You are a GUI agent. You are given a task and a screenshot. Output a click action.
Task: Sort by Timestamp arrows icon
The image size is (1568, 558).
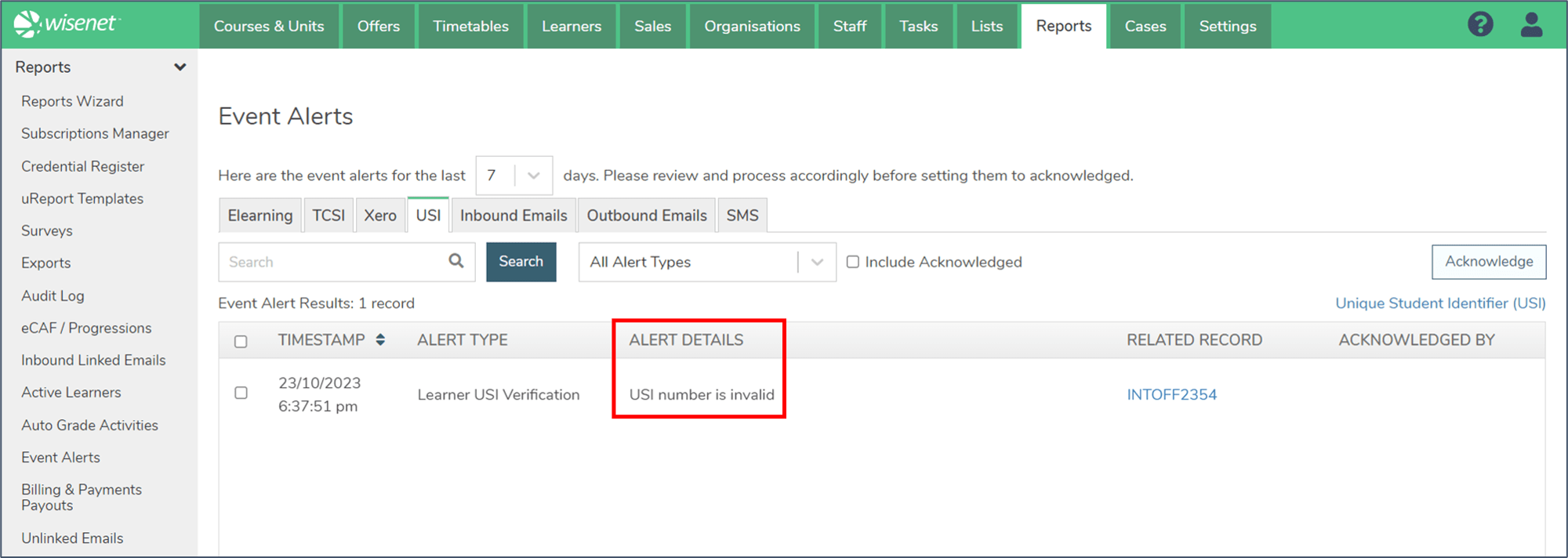click(x=380, y=339)
